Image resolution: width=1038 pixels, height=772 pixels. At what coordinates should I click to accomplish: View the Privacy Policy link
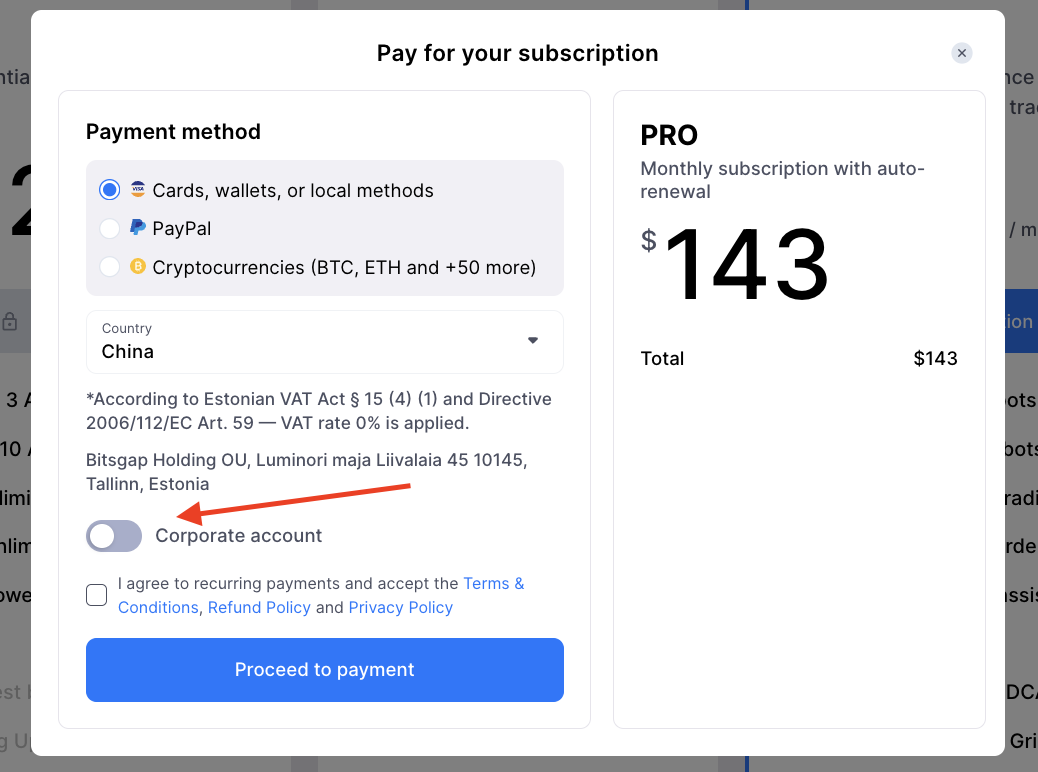(x=400, y=607)
